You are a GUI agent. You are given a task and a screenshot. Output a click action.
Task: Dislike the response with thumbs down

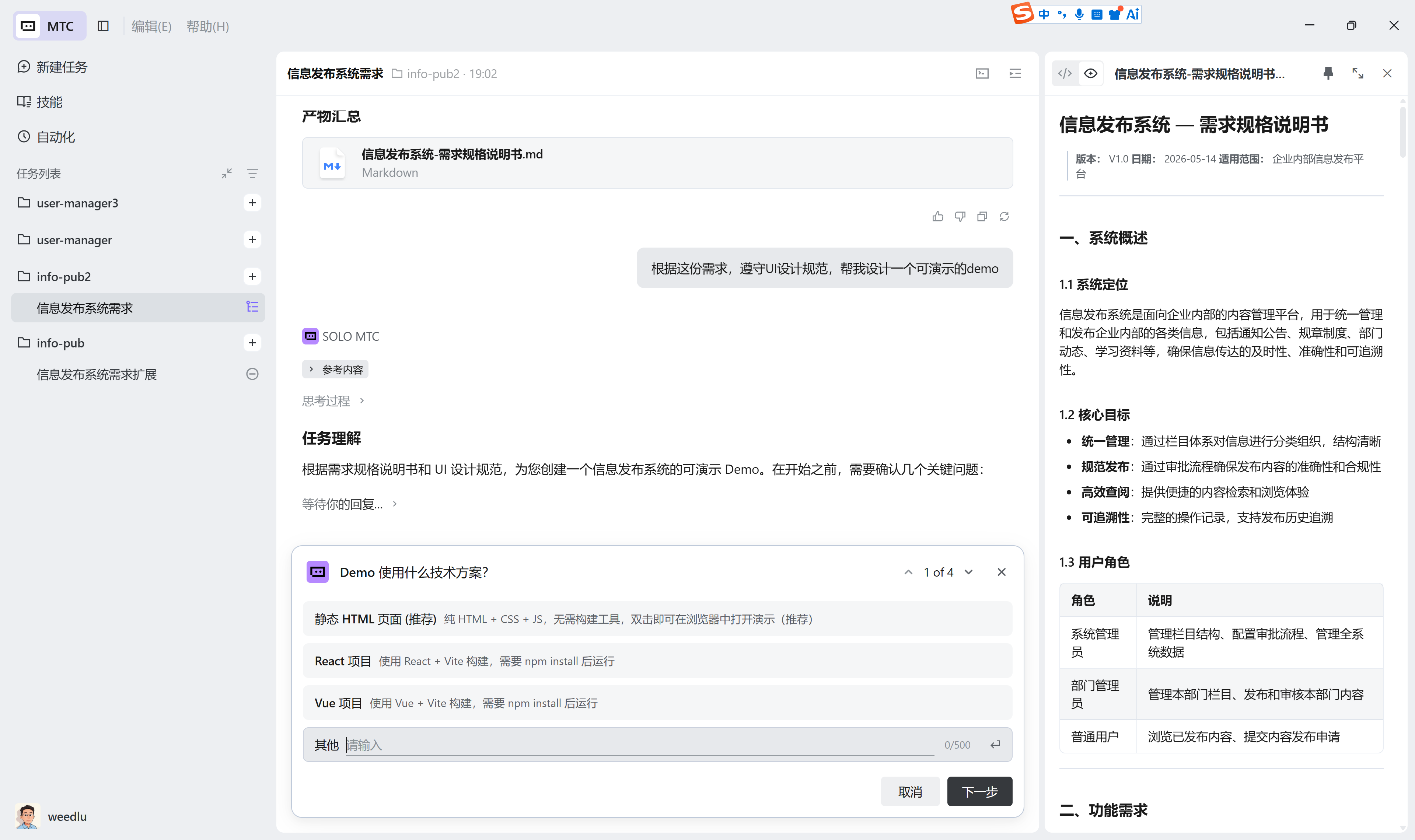(x=960, y=217)
